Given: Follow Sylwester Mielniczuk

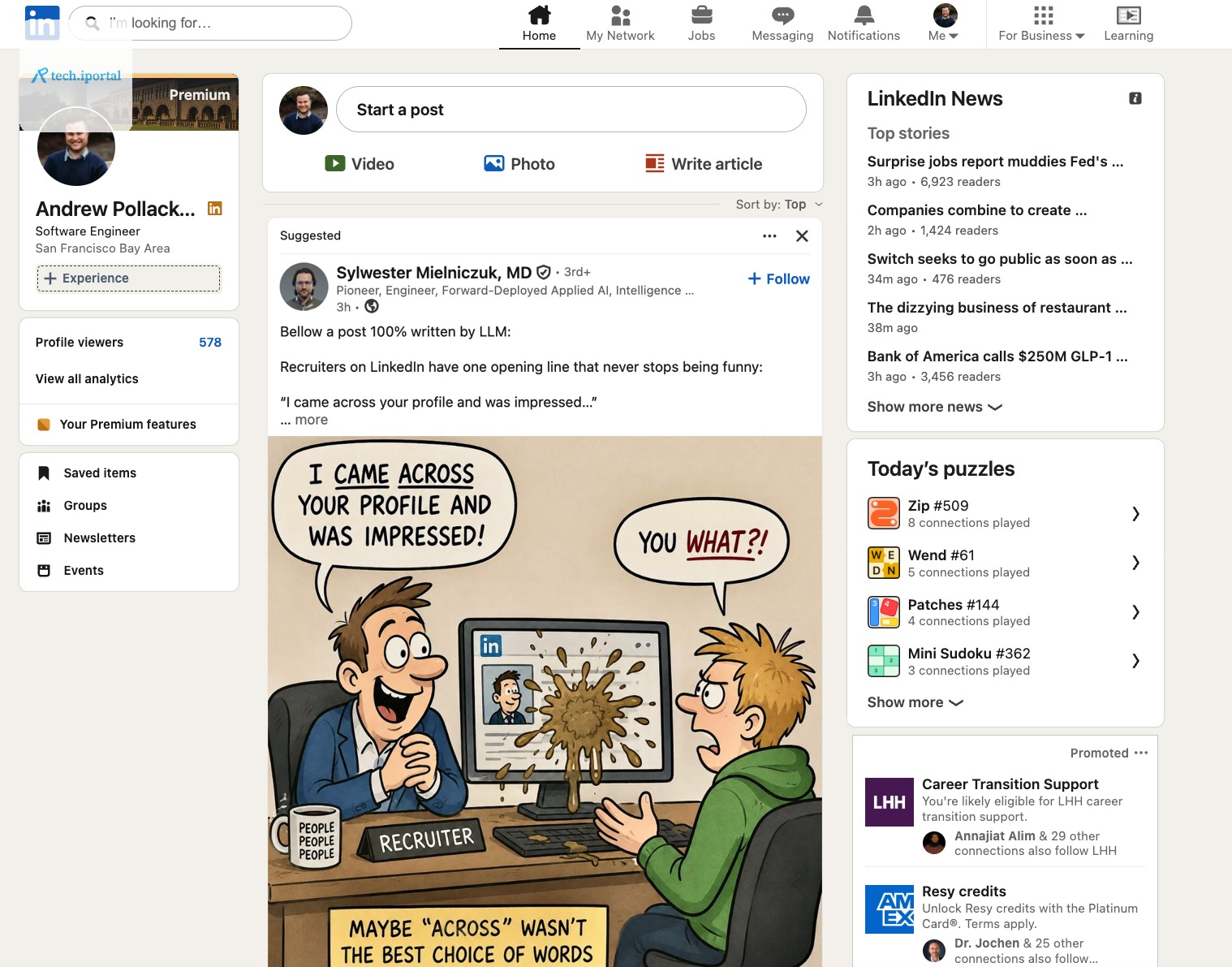Looking at the screenshot, I should (778, 278).
